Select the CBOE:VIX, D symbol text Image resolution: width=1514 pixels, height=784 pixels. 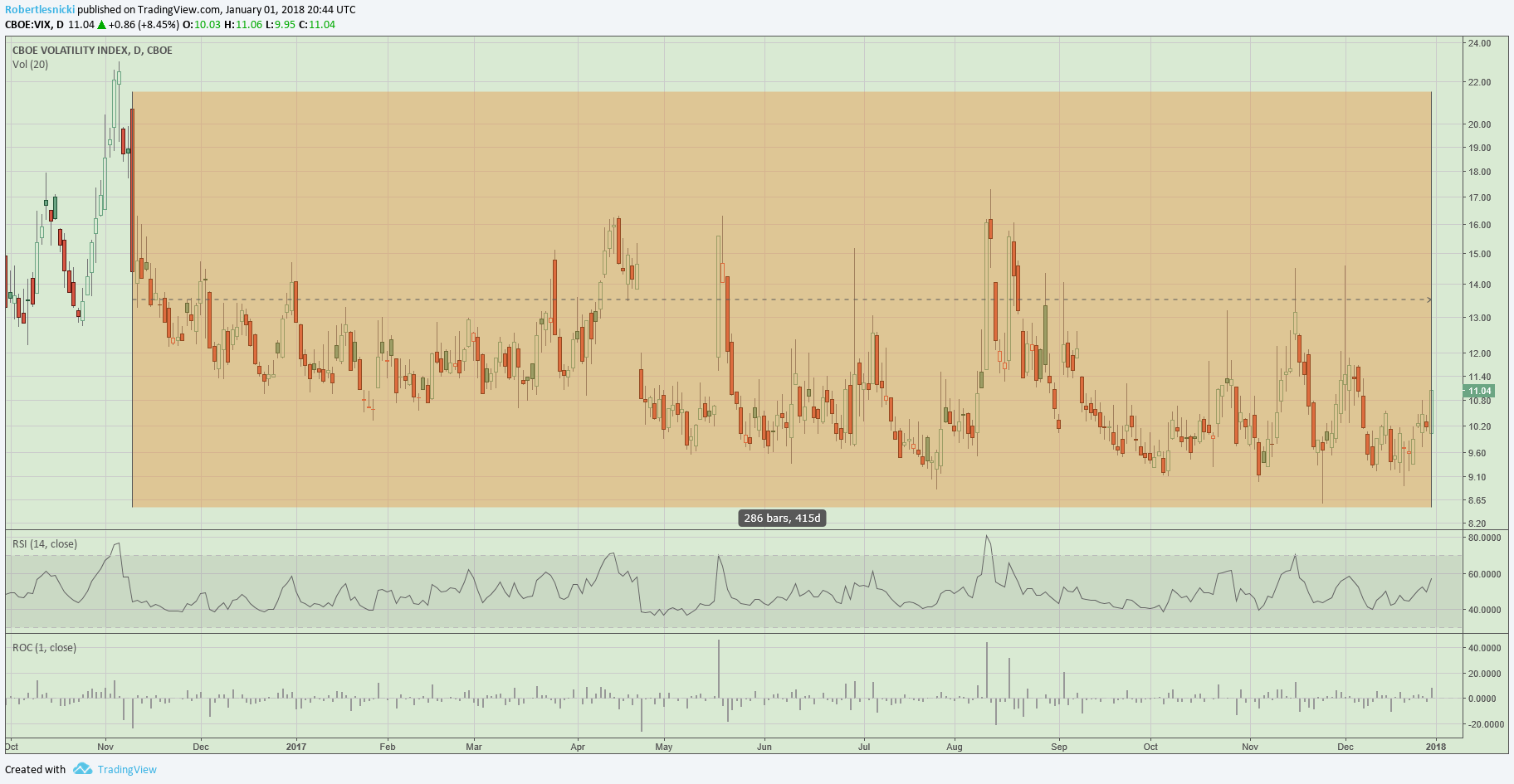(x=34, y=25)
